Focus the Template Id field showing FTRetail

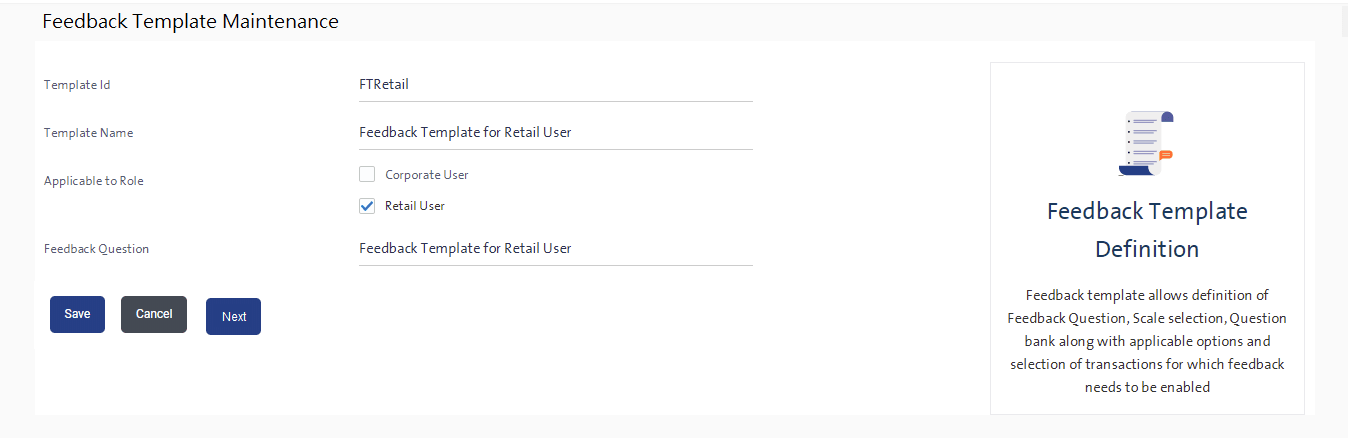point(555,85)
